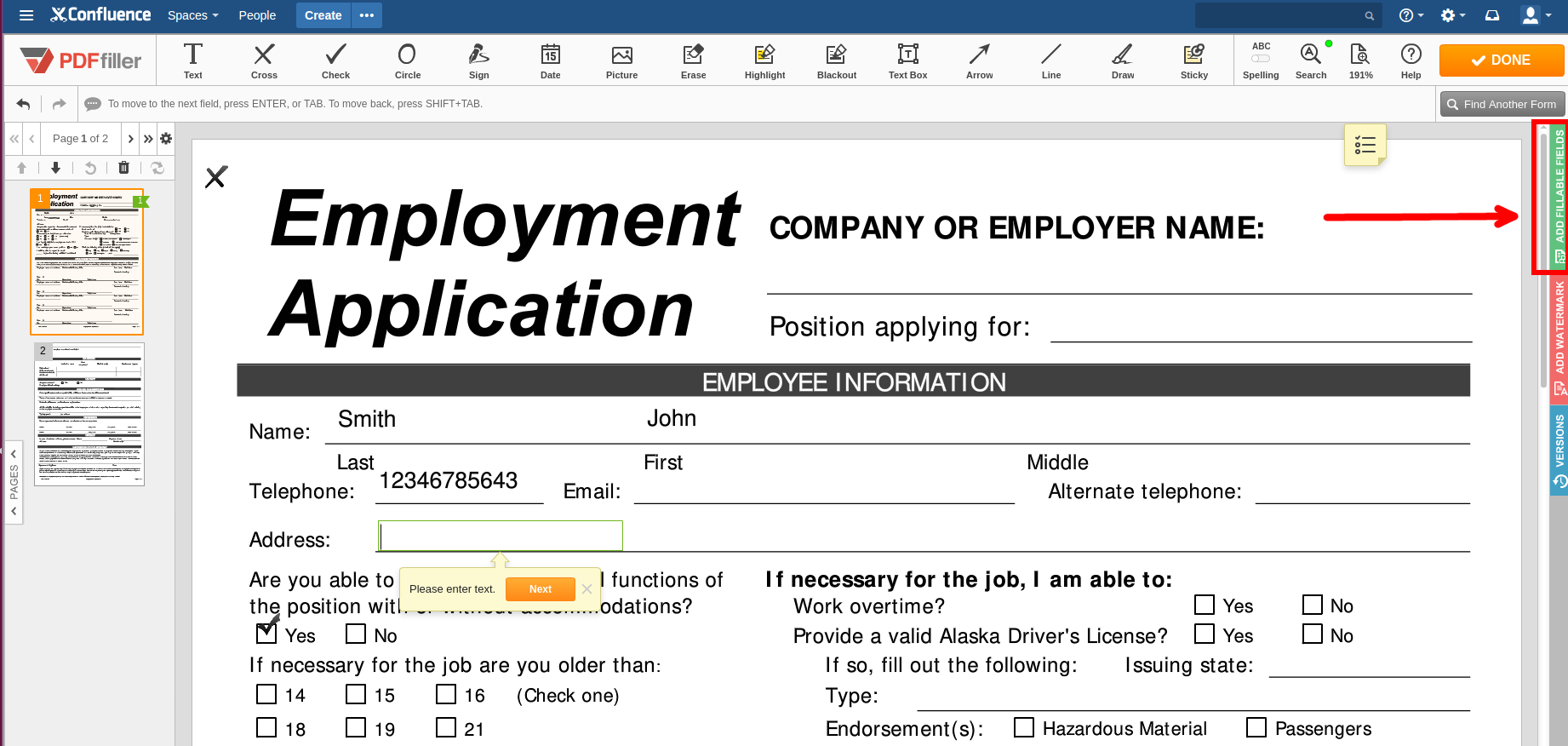Uncheck the Yes accommodations checkbox
This screenshot has width=1568, height=746.
pyautogui.click(x=266, y=633)
